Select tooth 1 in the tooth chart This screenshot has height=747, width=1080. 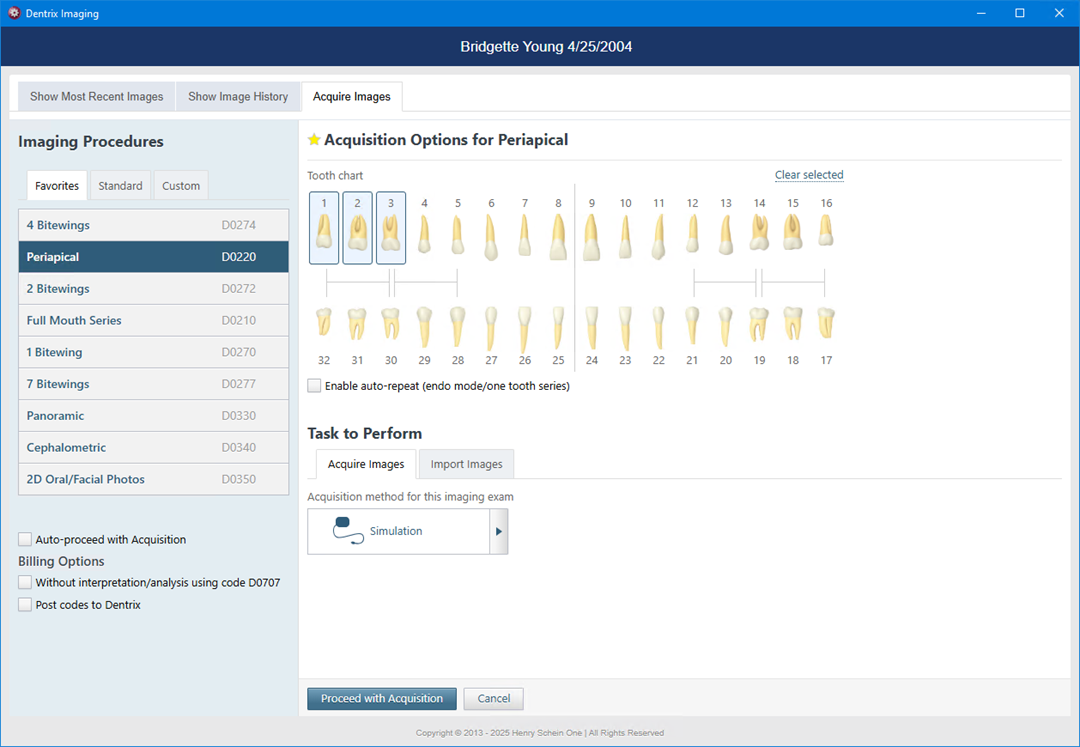(x=324, y=228)
